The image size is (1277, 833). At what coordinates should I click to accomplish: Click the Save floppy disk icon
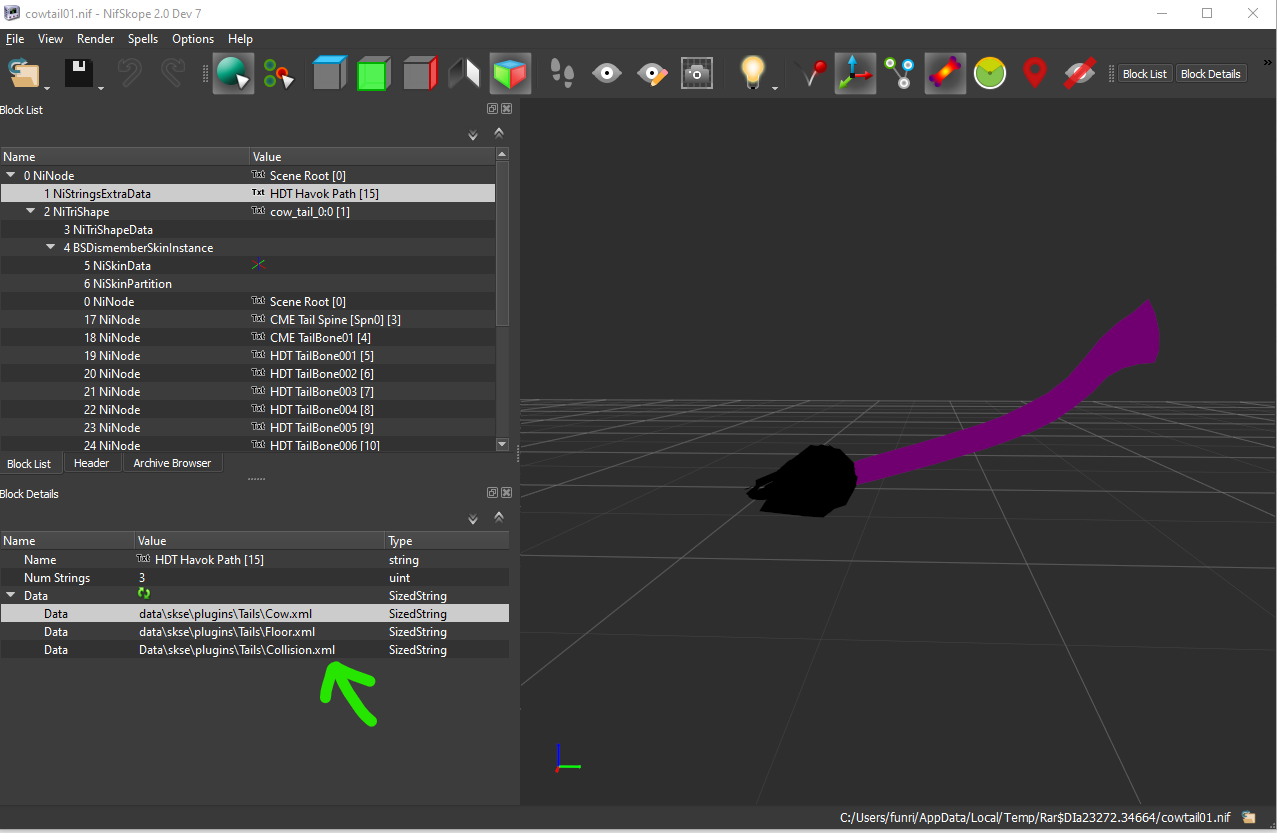(x=79, y=73)
